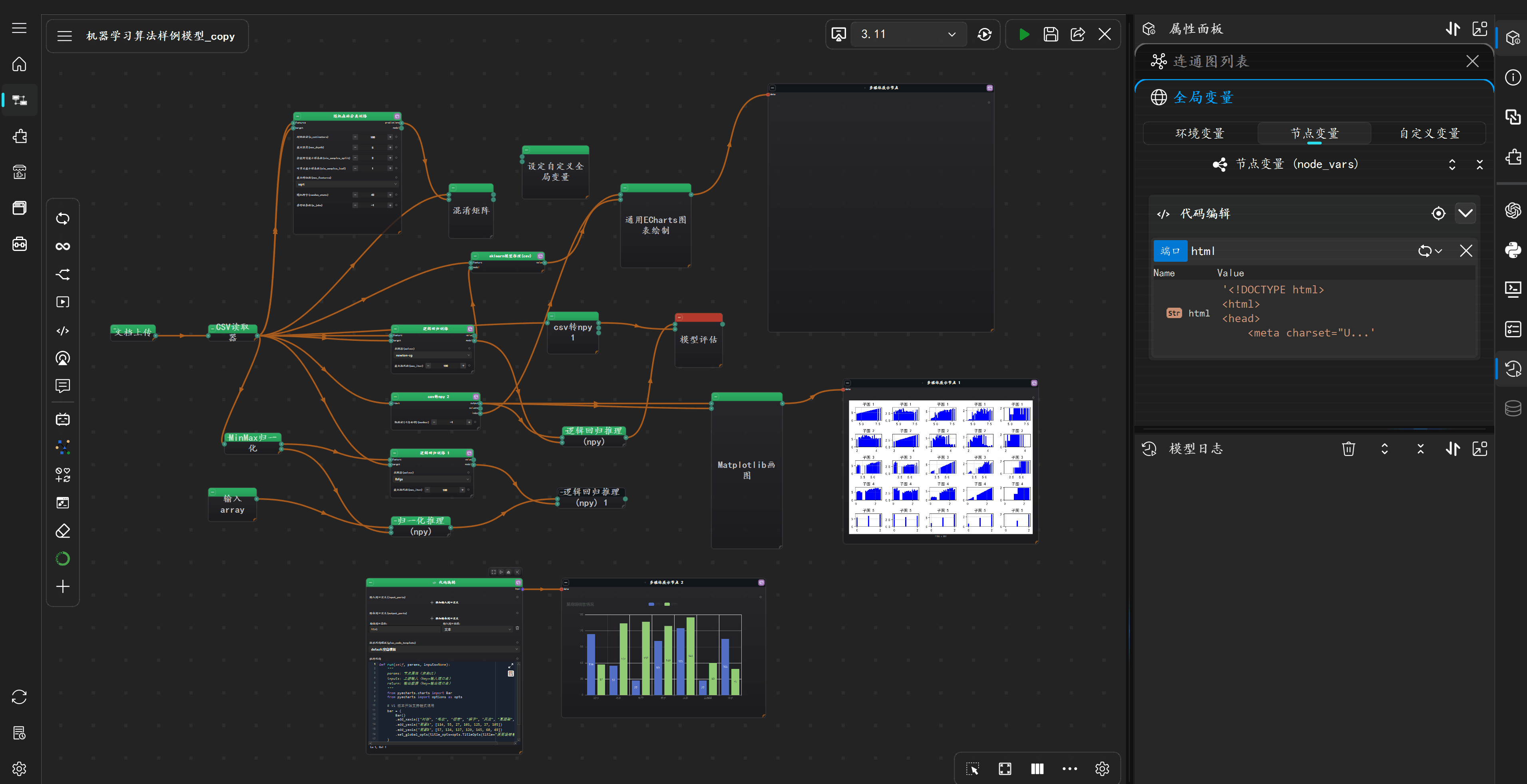
Task: Open the robot icon in left sidebar
Action: [x=19, y=244]
